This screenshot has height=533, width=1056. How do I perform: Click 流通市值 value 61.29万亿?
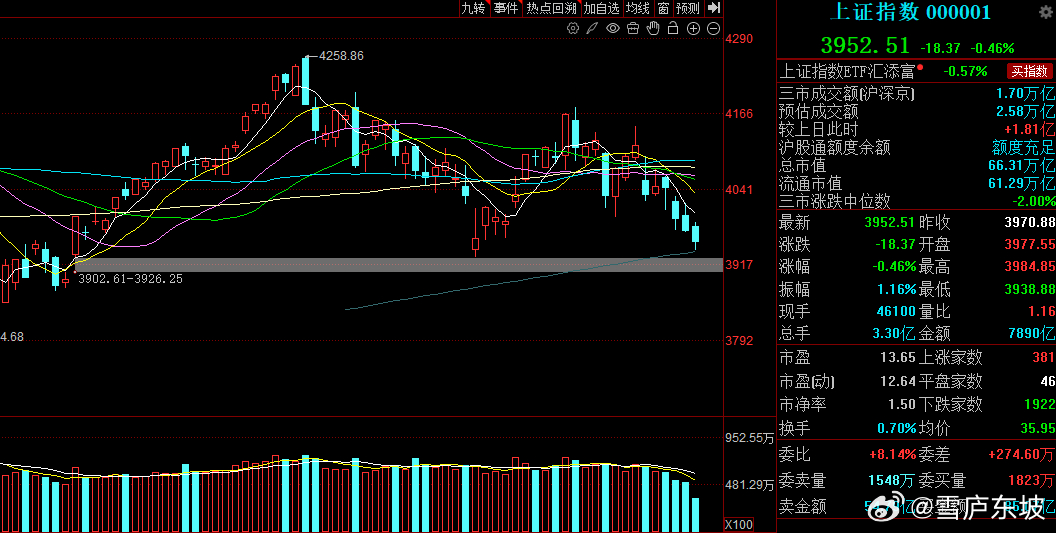(1022, 183)
